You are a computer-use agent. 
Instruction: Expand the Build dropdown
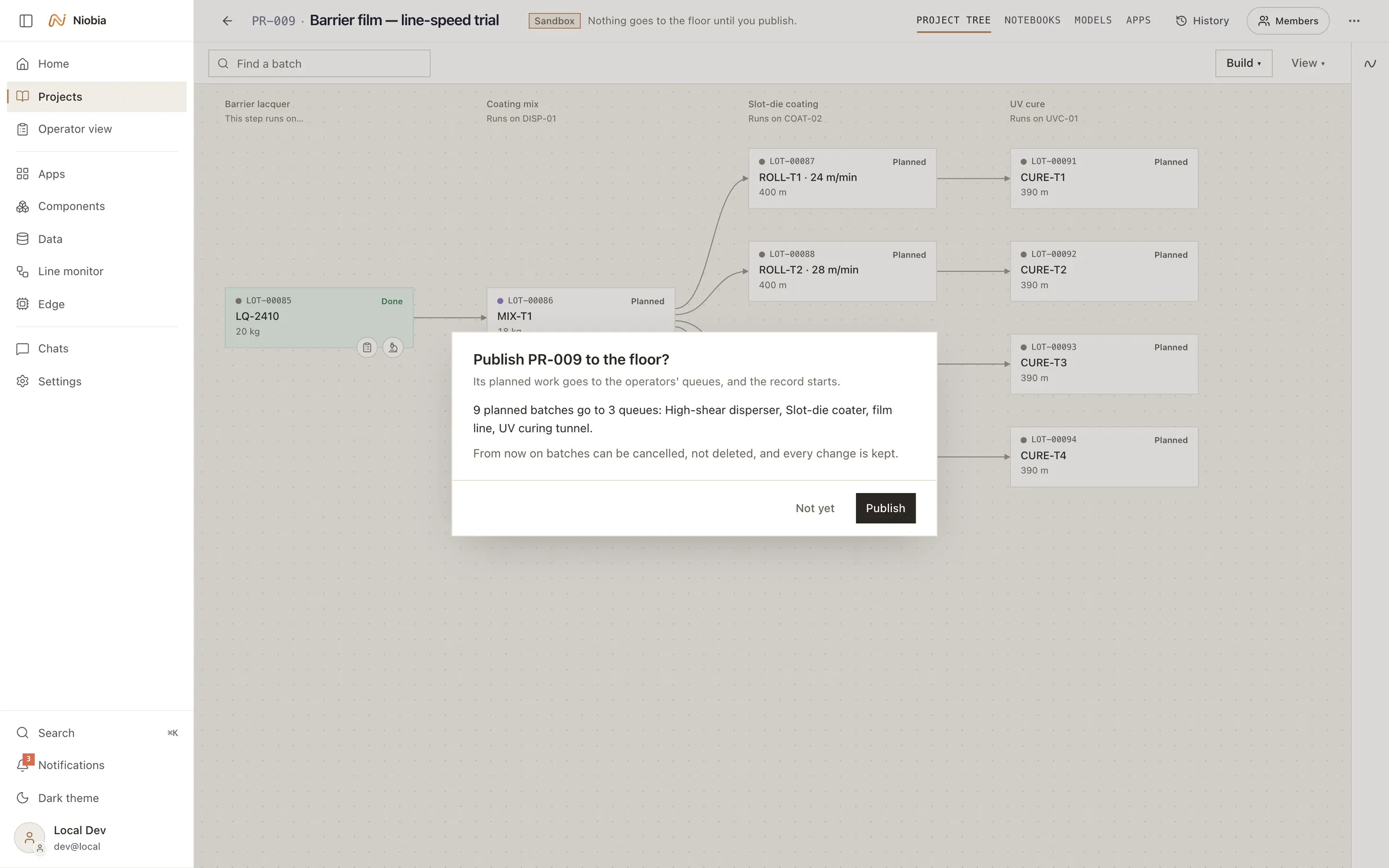click(x=1244, y=63)
